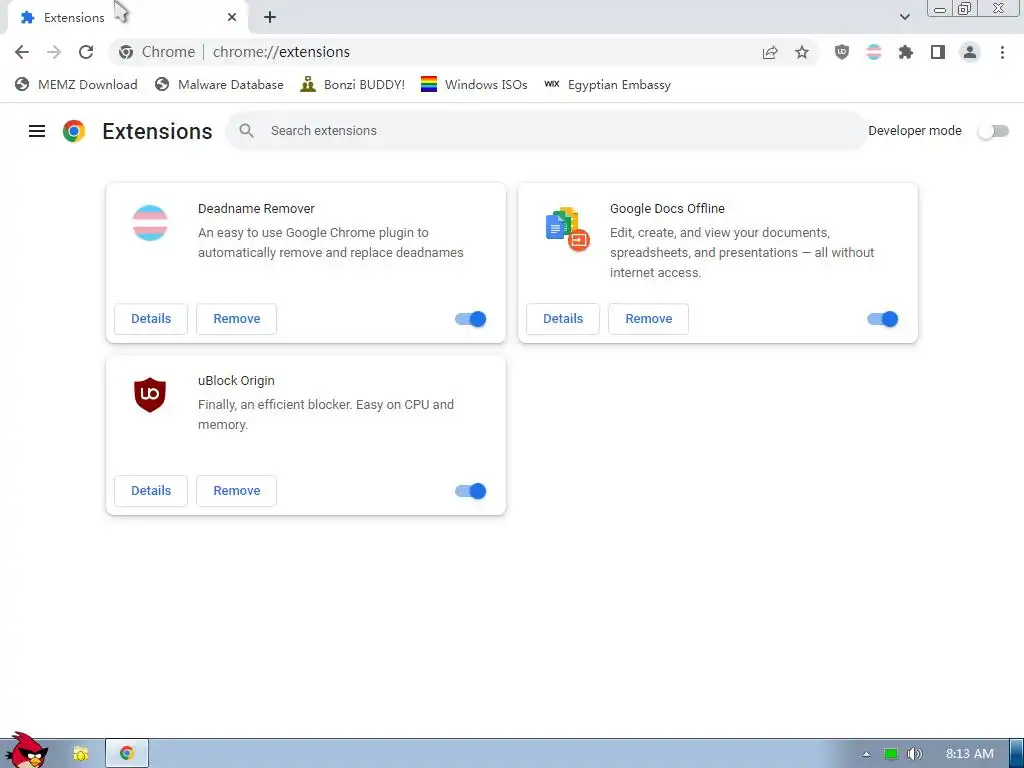Click the Google Docs Offline title text
This screenshot has height=768, width=1024.
[667, 209]
